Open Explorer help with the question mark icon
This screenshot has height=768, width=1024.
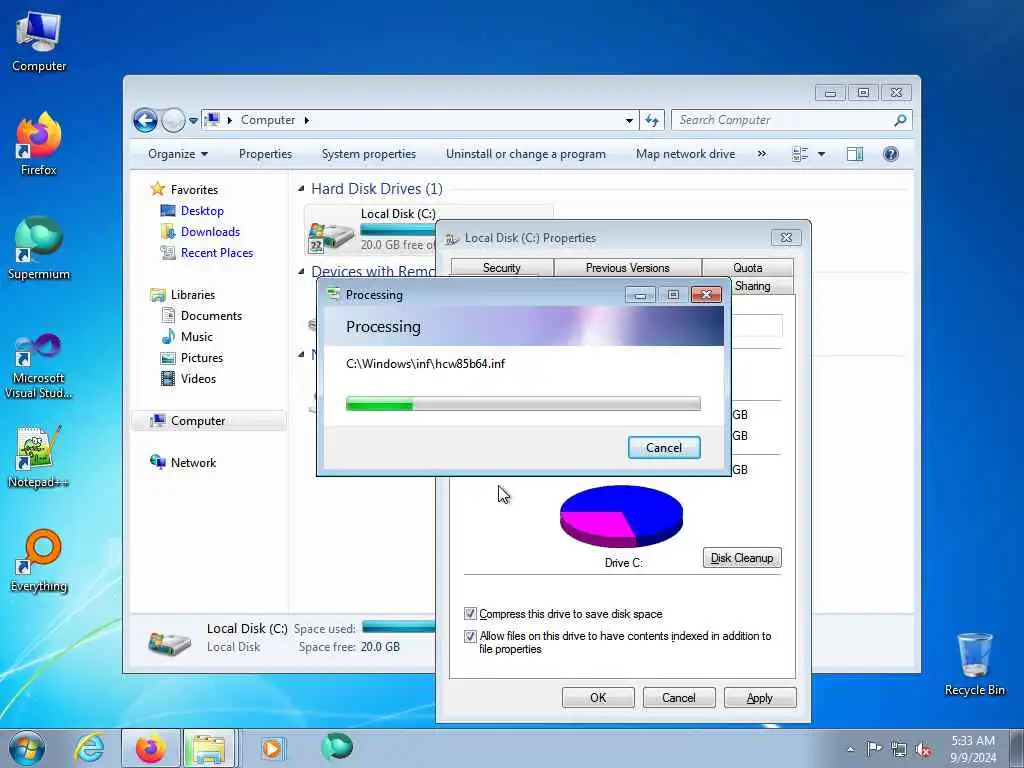point(890,154)
